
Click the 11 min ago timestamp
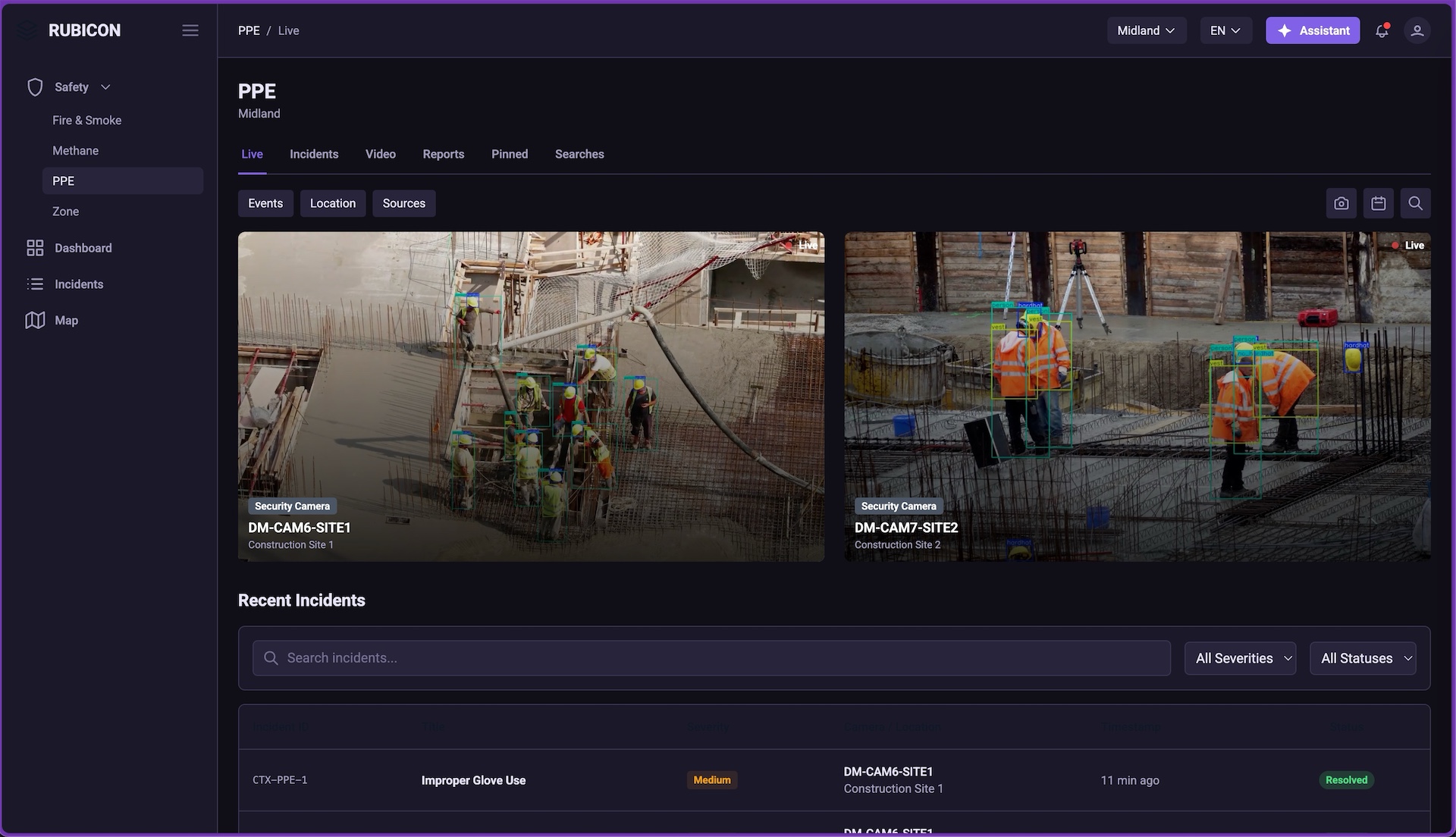pyautogui.click(x=1130, y=780)
